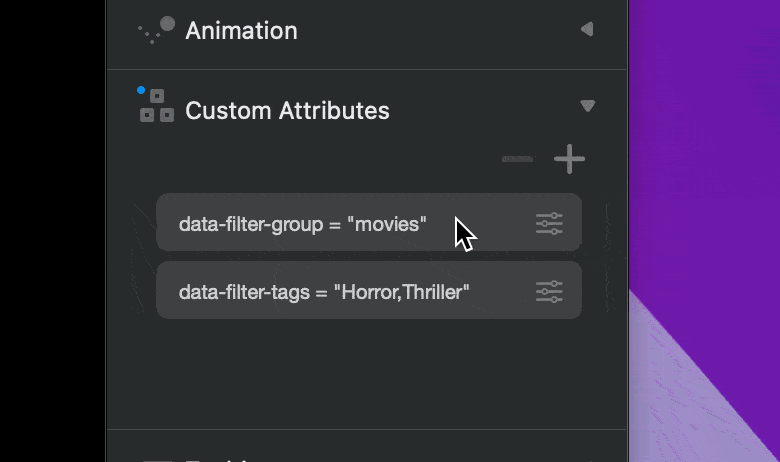Click the "Horror,Thriller" attribute value

pyautogui.click(x=402, y=292)
